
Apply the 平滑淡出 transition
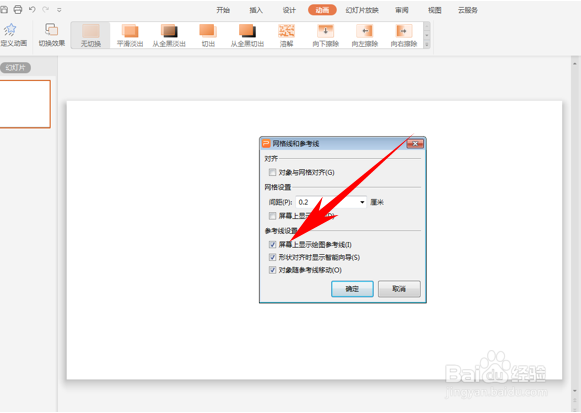click(130, 35)
